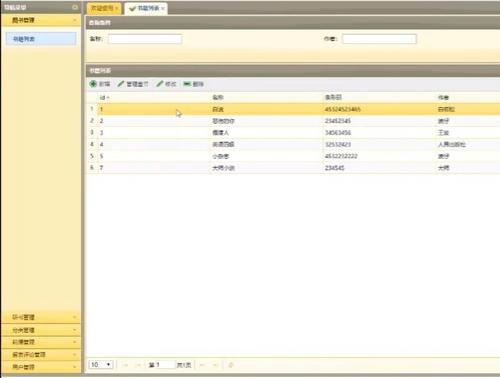Select the row with code 32532423
The width and height of the screenshot is (500, 378).
pos(293,144)
